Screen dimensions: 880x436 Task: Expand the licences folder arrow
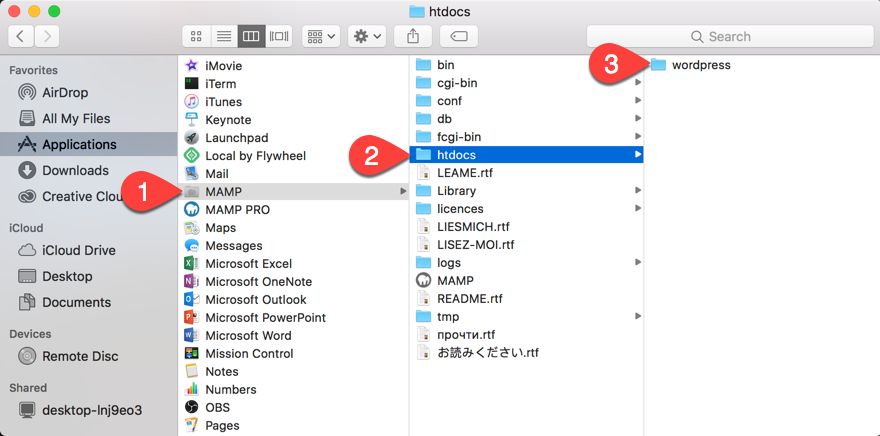pyautogui.click(x=638, y=209)
